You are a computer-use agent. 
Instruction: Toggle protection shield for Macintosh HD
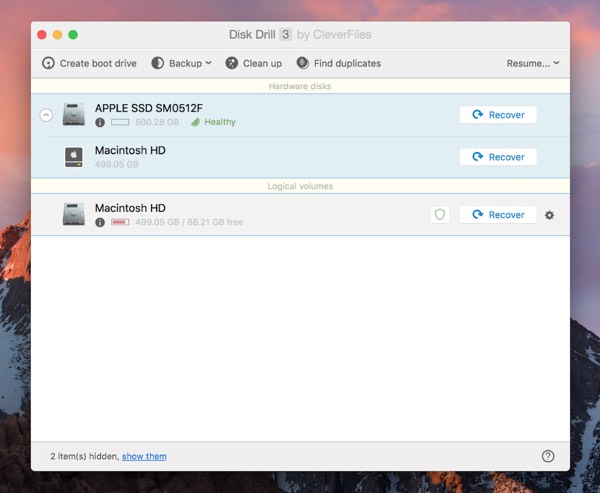point(440,215)
